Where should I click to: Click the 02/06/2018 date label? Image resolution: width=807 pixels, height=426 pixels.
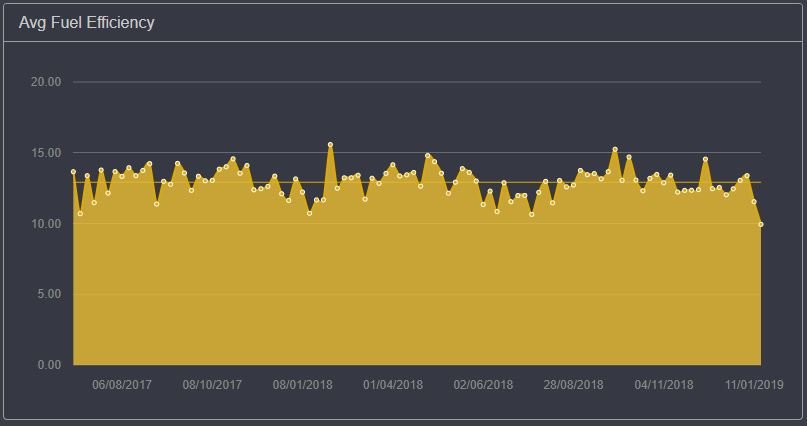point(483,385)
